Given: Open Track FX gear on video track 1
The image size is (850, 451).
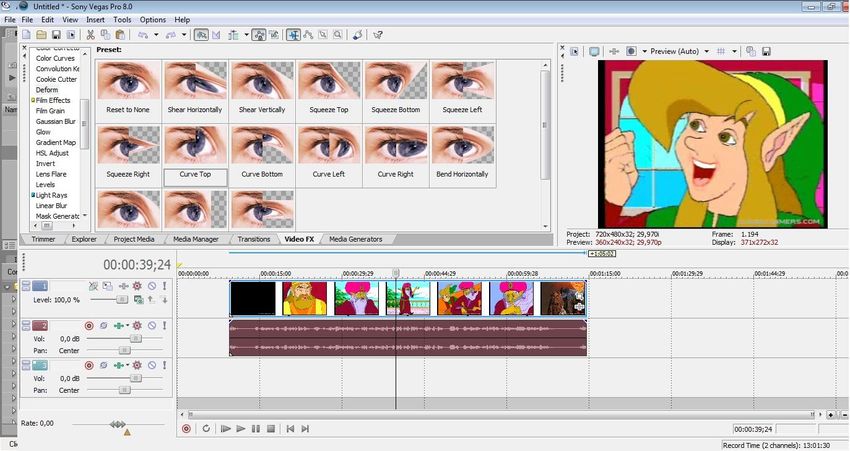Looking at the screenshot, I should [x=137, y=286].
